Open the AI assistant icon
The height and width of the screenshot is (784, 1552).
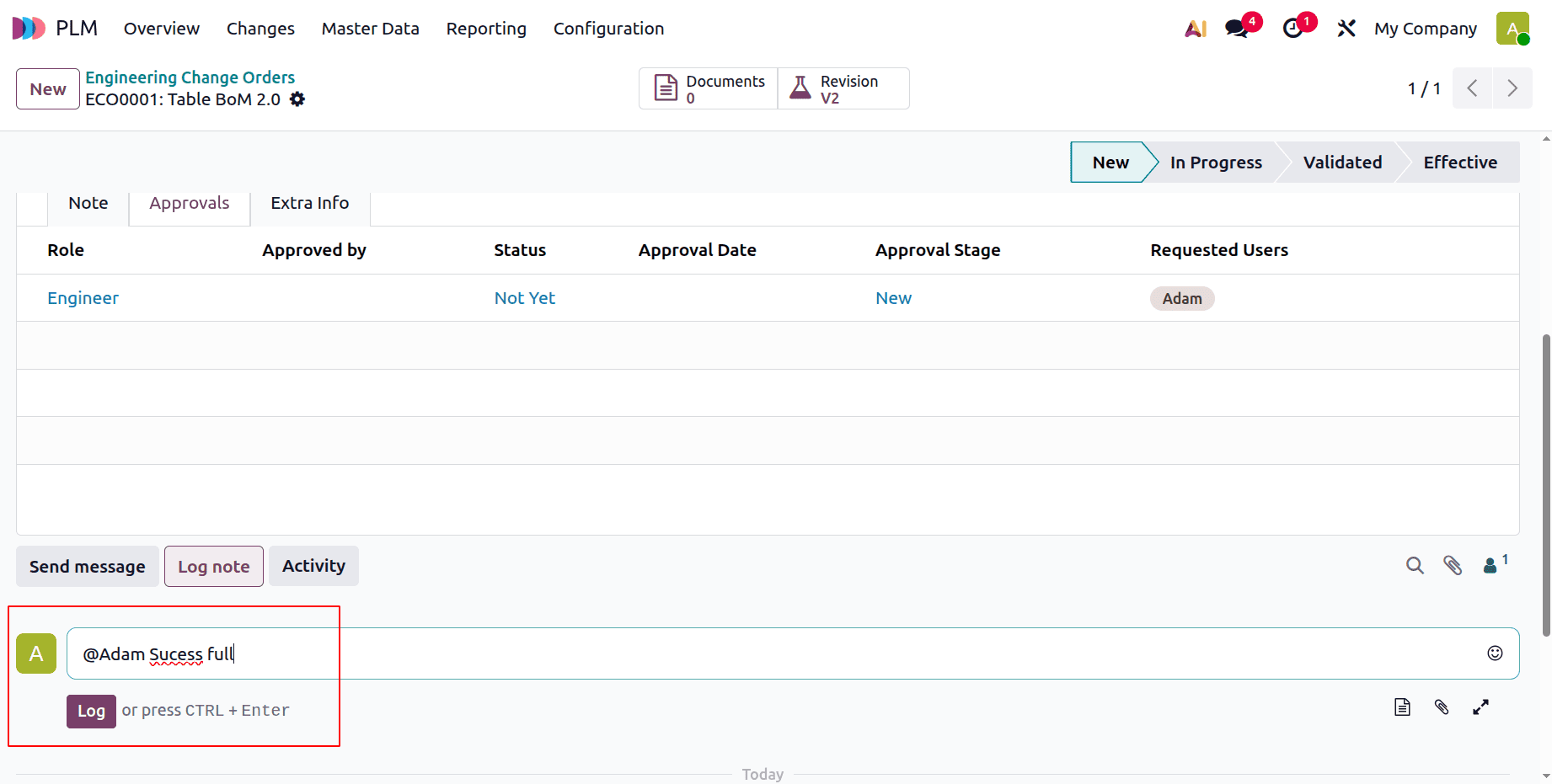1196,29
